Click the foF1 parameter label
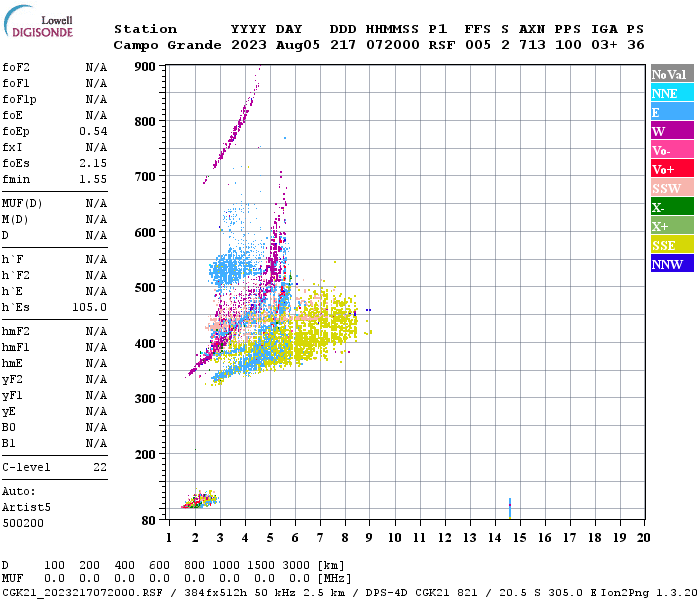The image size is (700, 600). click(16, 83)
